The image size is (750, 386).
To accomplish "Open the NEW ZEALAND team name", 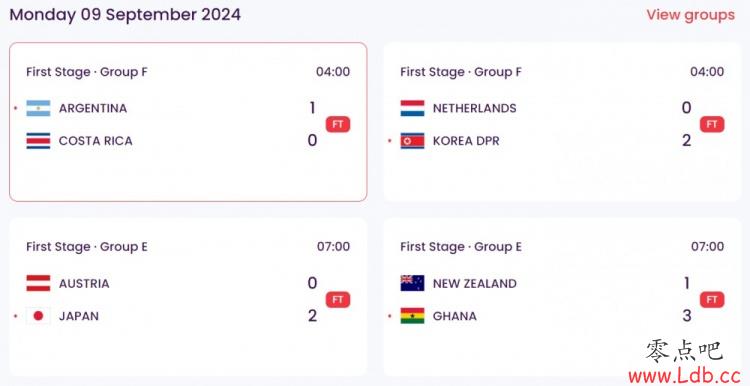I will pos(474,284).
